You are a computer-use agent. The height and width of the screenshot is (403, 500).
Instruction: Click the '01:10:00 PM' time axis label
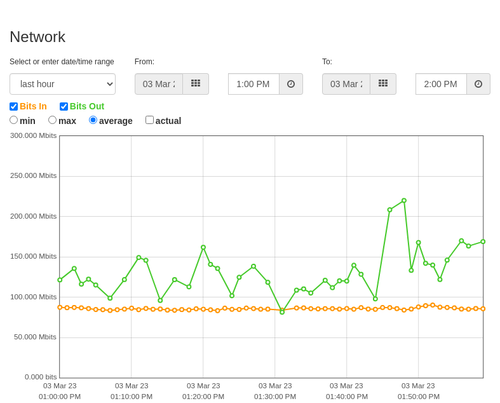(131, 397)
